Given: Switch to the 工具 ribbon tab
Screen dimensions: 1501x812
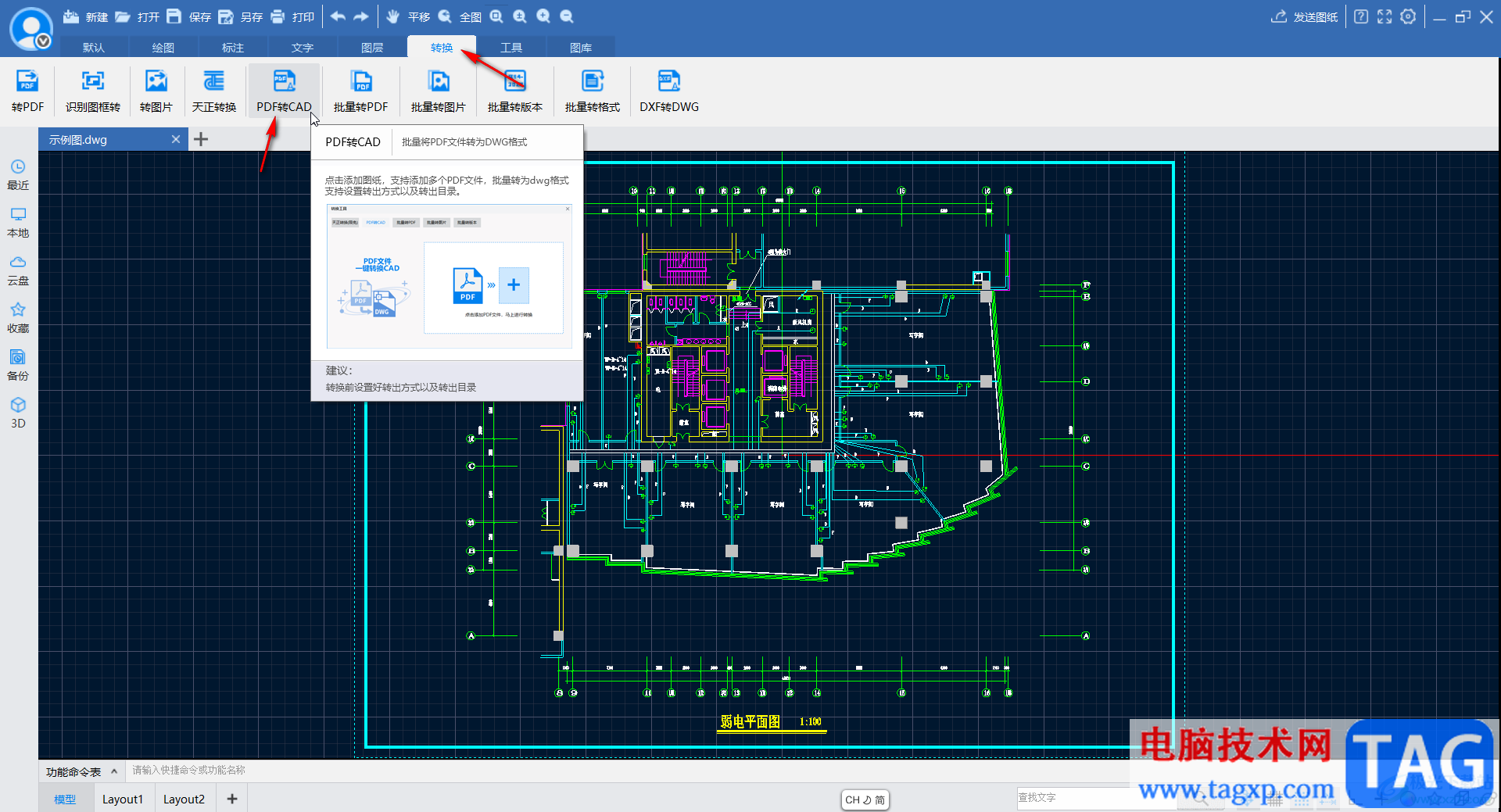Looking at the screenshot, I should tap(511, 48).
